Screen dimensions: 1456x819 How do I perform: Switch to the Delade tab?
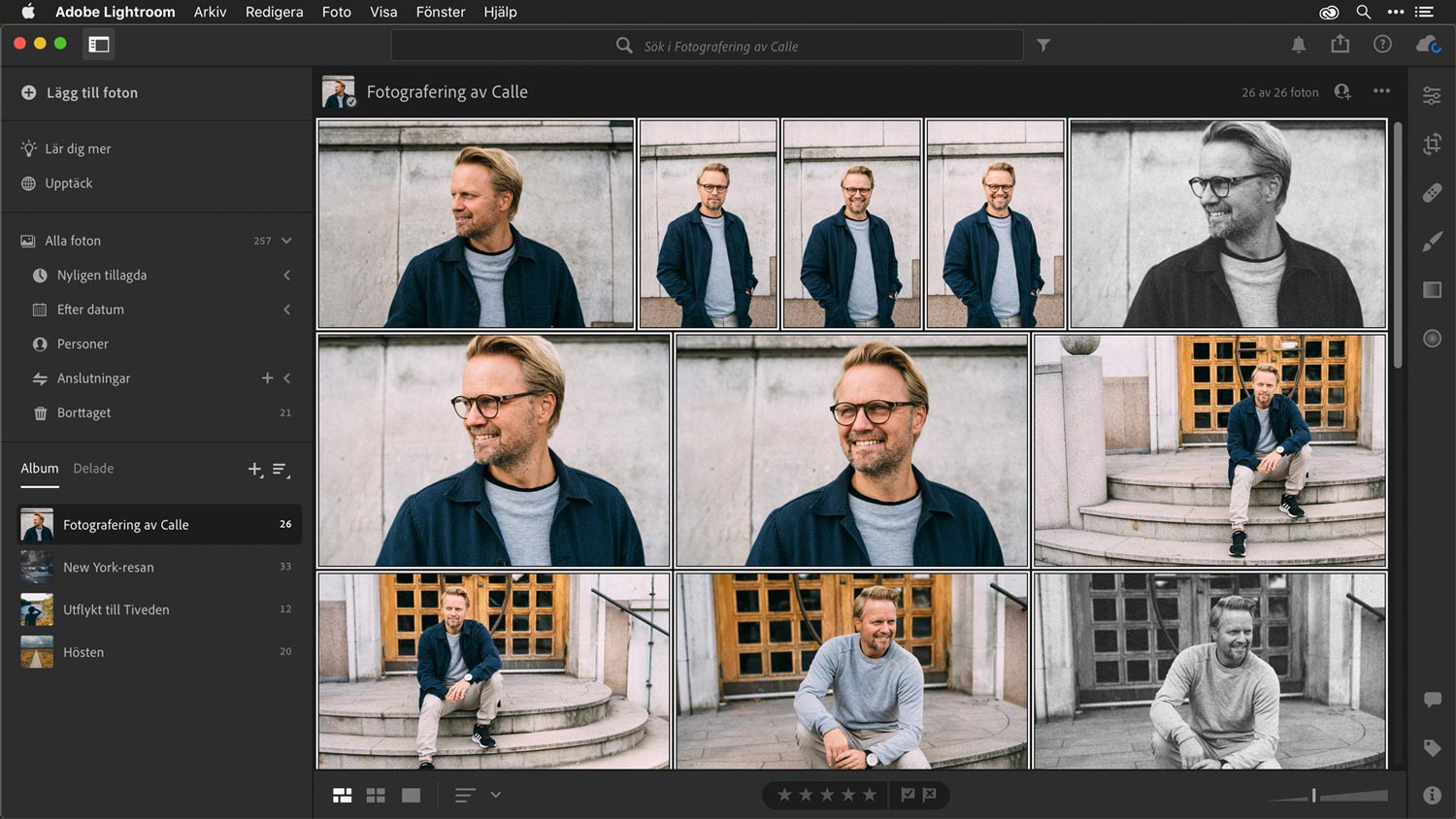(93, 468)
